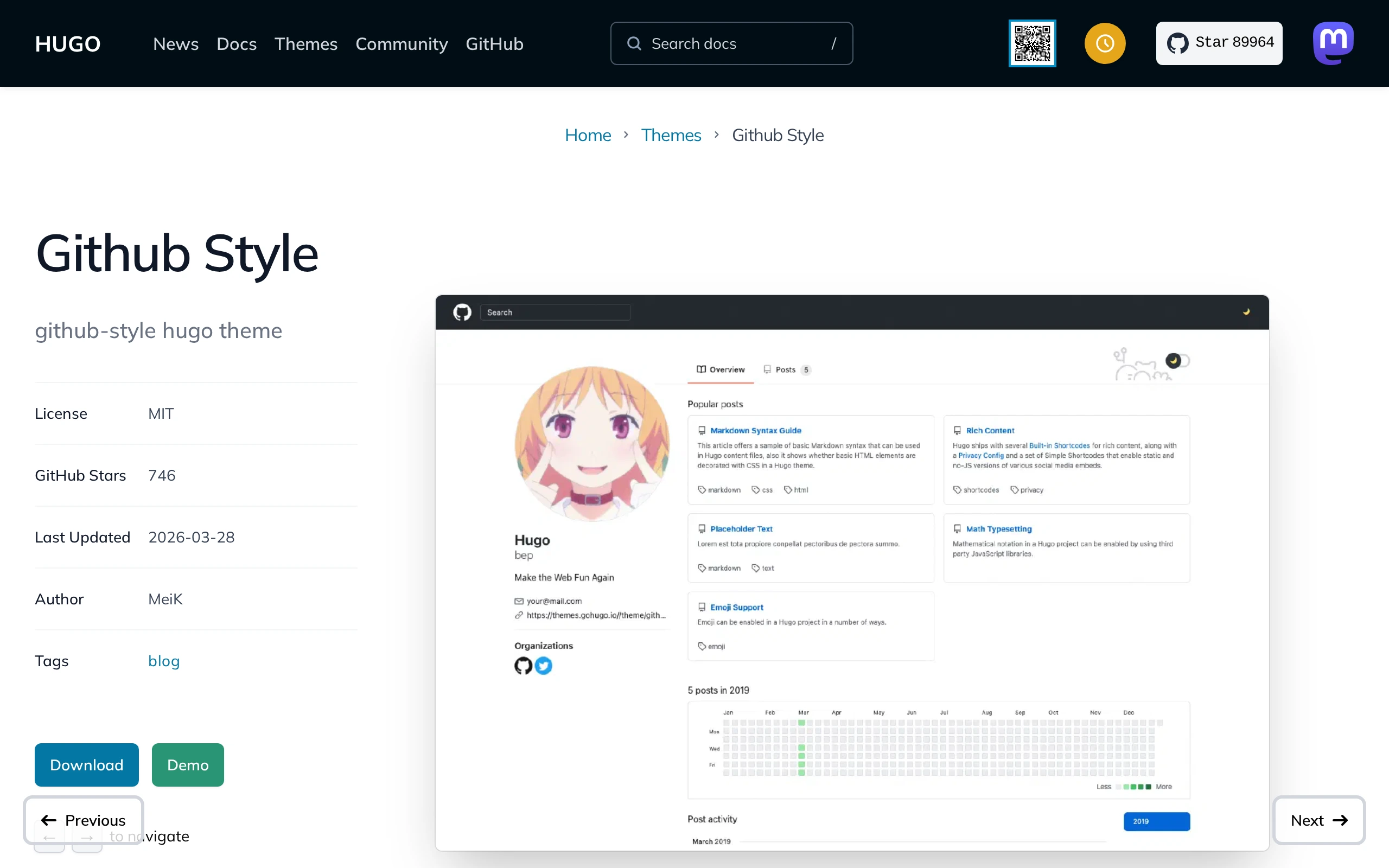Open the Community menu item
Screen dimensions: 1389x868
[x=401, y=44]
